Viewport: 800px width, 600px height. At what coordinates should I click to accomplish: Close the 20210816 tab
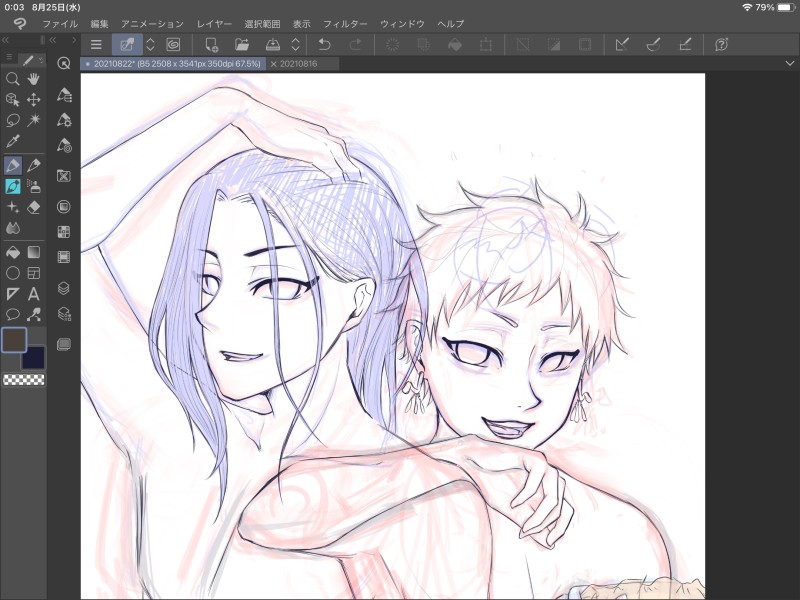(273, 64)
